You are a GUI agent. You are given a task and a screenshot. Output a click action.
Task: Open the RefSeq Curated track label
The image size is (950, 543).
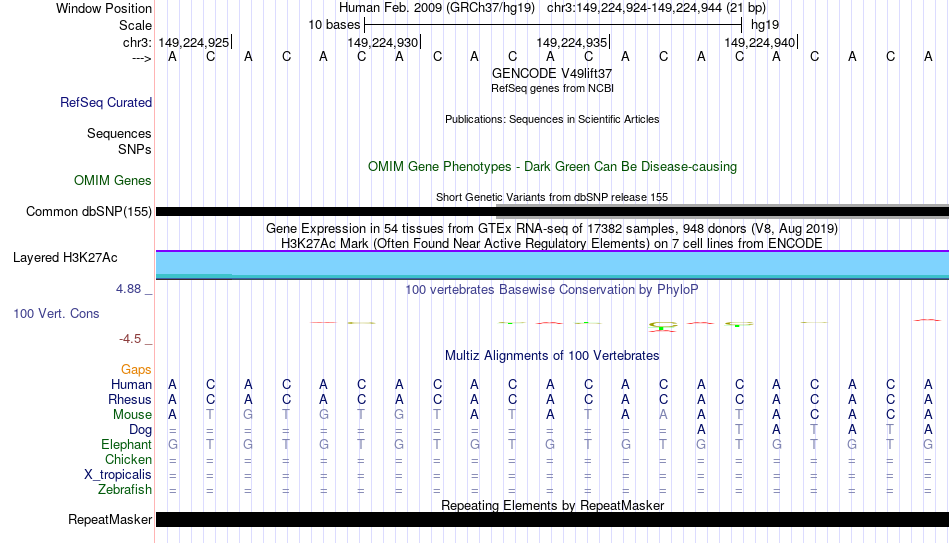[106, 102]
